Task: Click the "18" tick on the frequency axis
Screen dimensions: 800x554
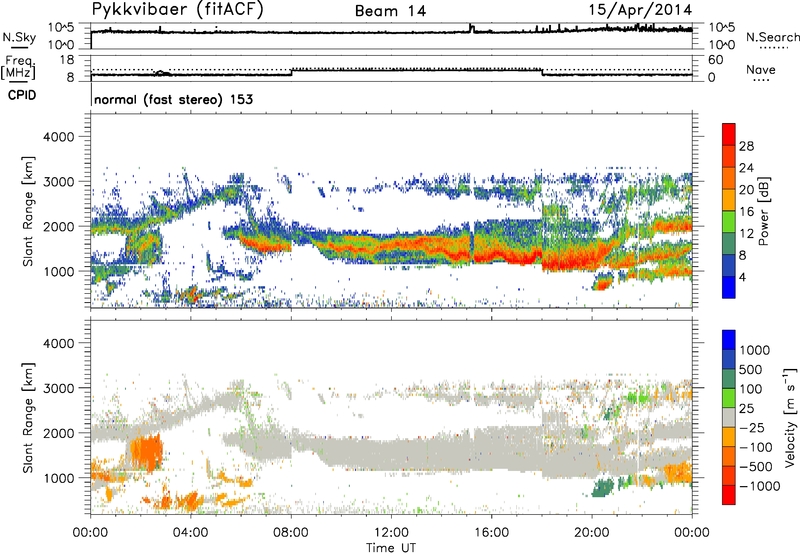Action: [x=67, y=60]
